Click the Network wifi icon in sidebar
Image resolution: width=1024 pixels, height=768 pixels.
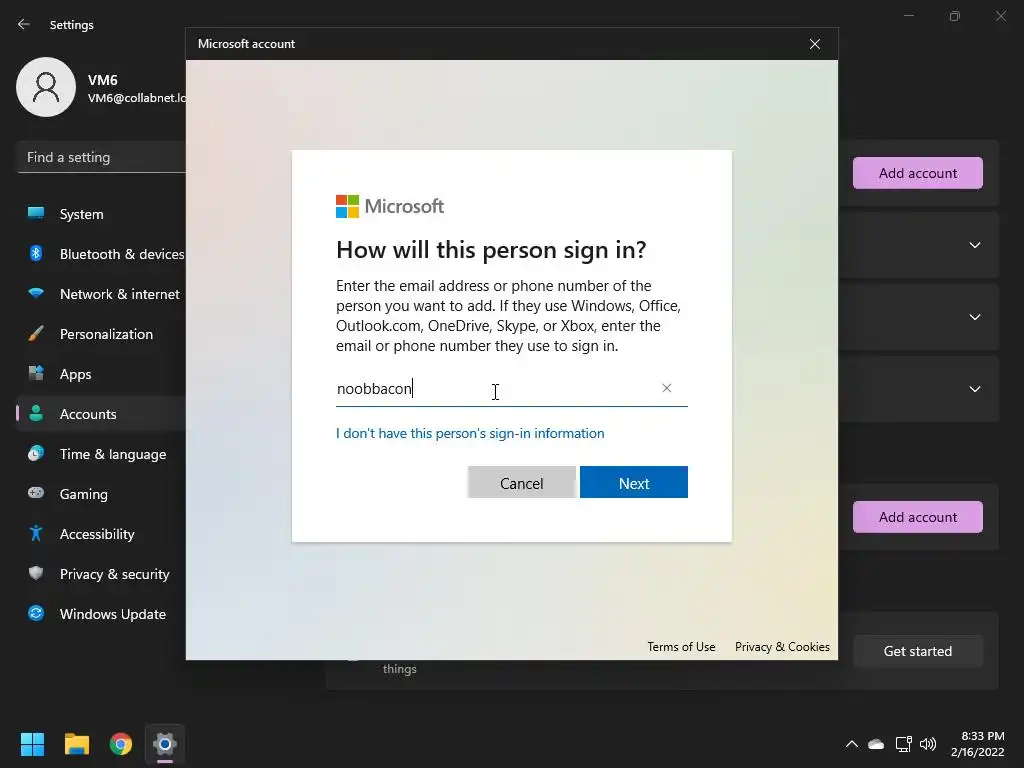click(36, 293)
